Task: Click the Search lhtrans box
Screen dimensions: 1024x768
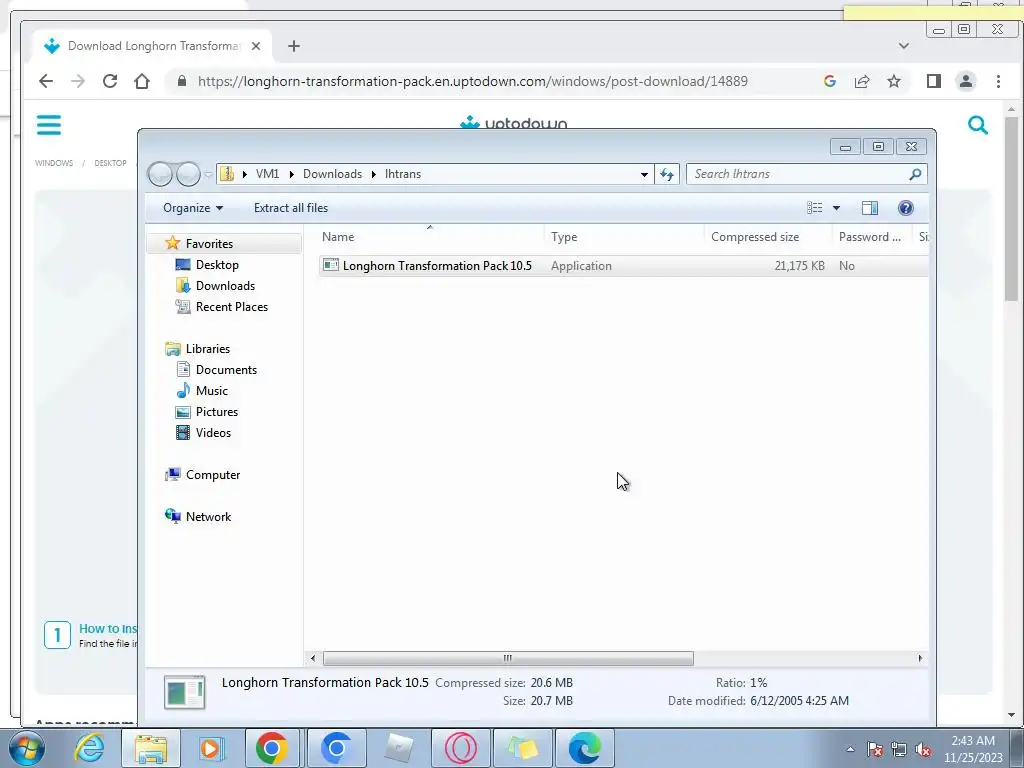Action: point(806,174)
